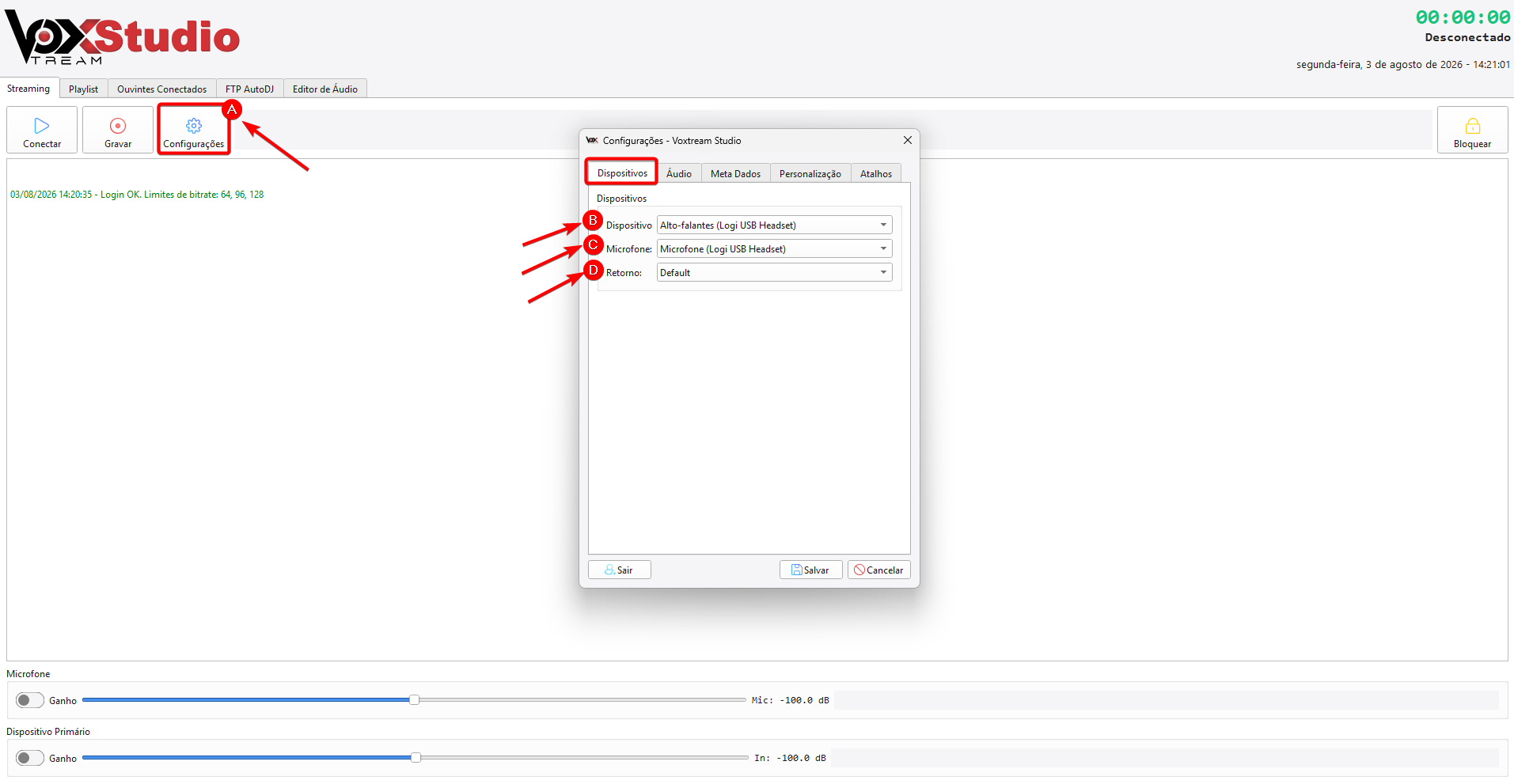Image resolution: width=1514 pixels, height=784 pixels.
Task: Expand the Retorno device dropdown
Action: click(775, 273)
